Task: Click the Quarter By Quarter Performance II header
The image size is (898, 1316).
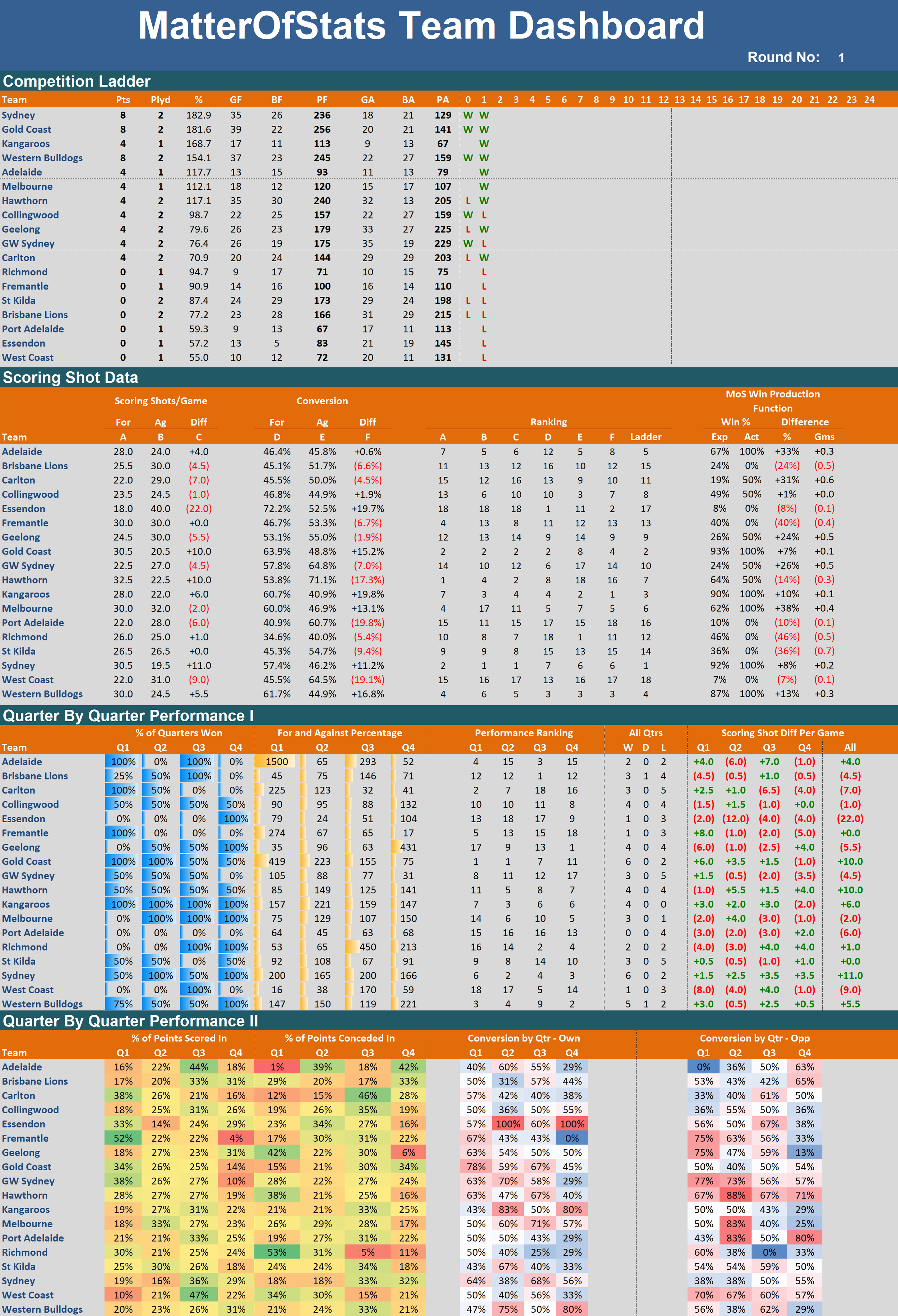Action: 130,1021
